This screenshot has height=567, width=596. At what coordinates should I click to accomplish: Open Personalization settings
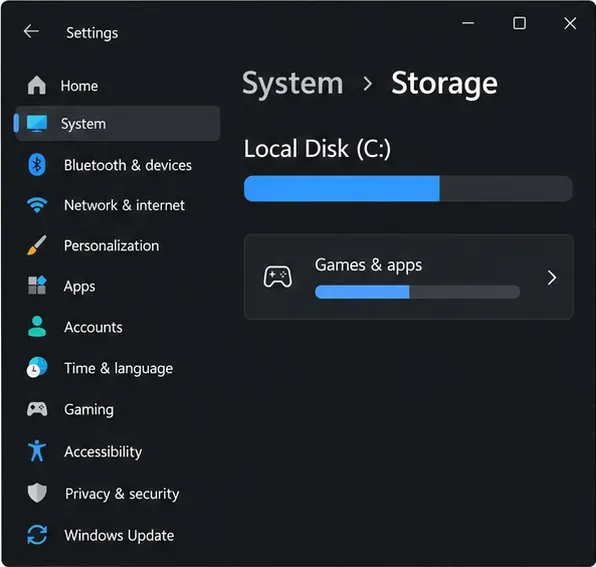[x=117, y=245]
